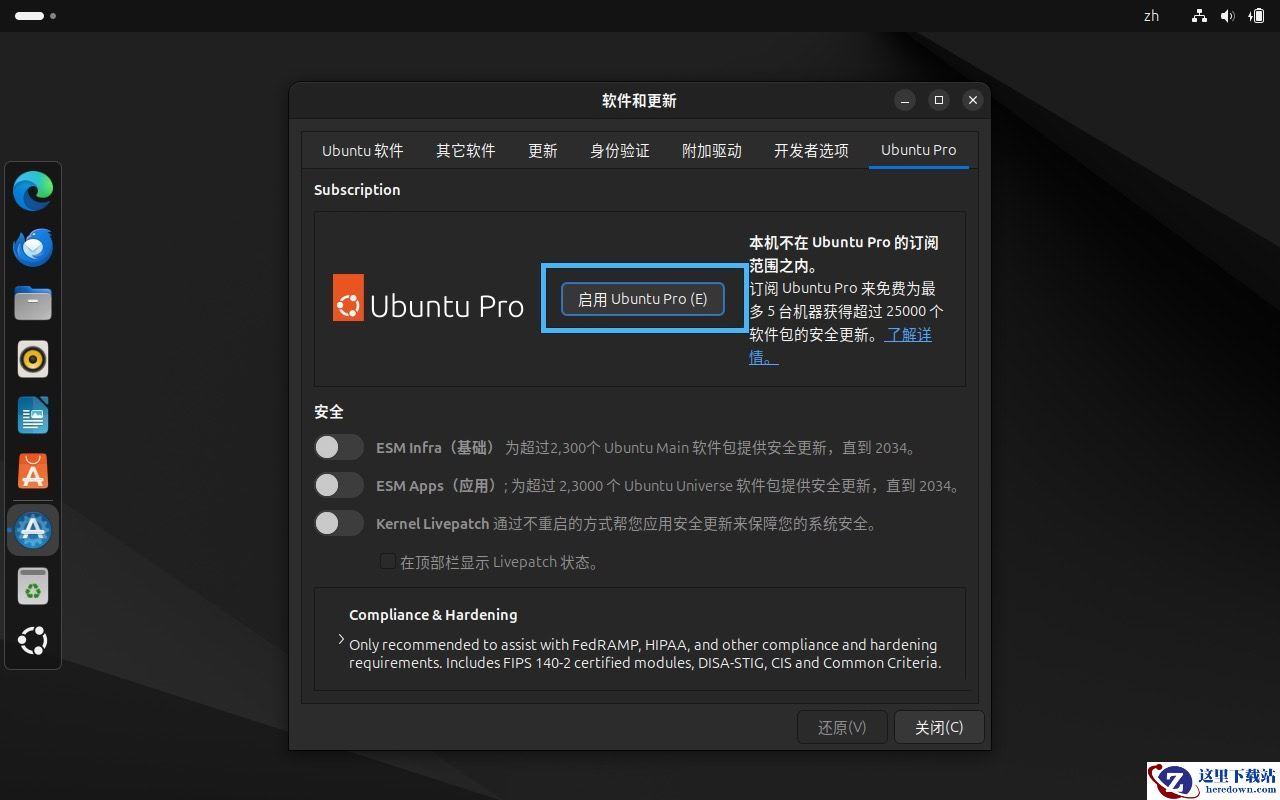Launch Rhythmbox music player from the dock
Viewport: 1280px width, 800px height.
click(33, 359)
